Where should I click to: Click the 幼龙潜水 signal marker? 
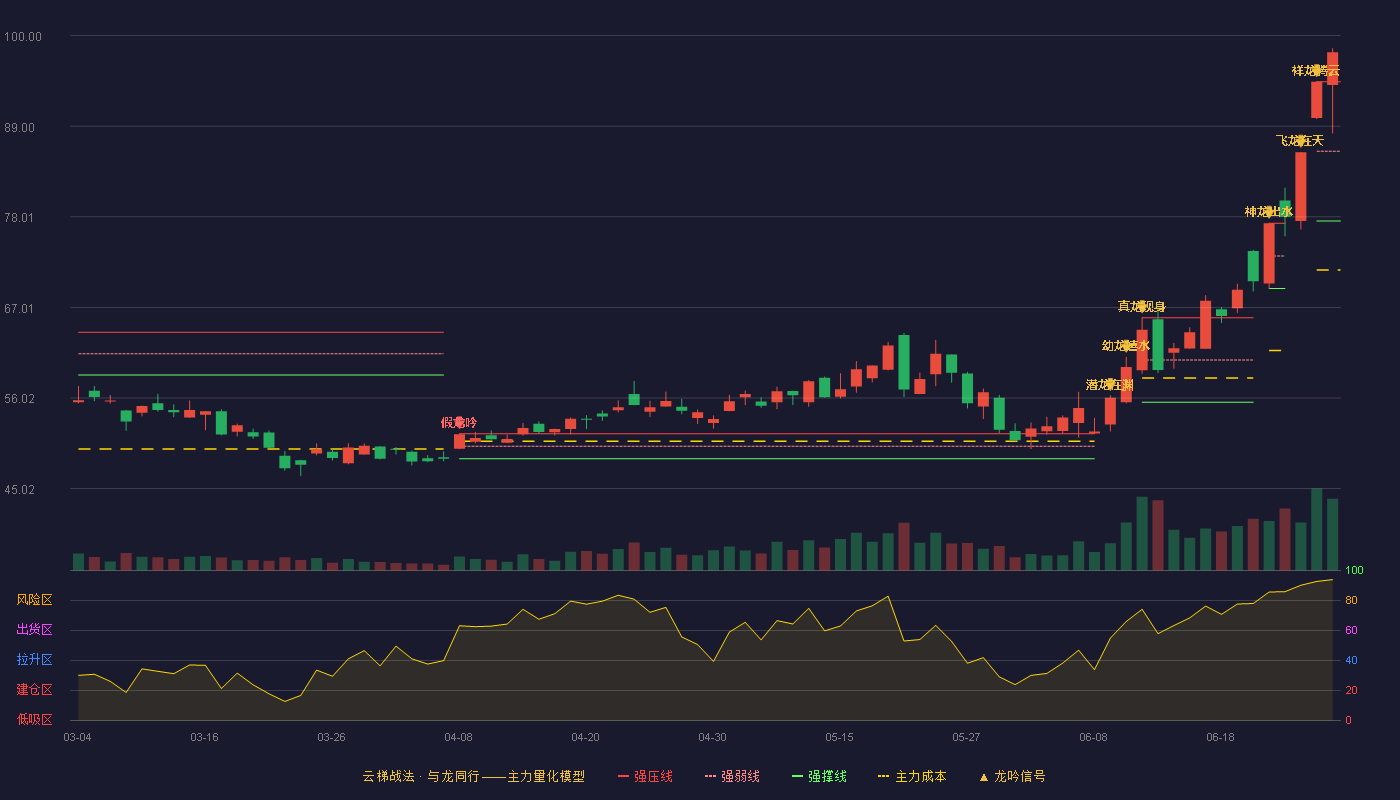click(x=1125, y=345)
